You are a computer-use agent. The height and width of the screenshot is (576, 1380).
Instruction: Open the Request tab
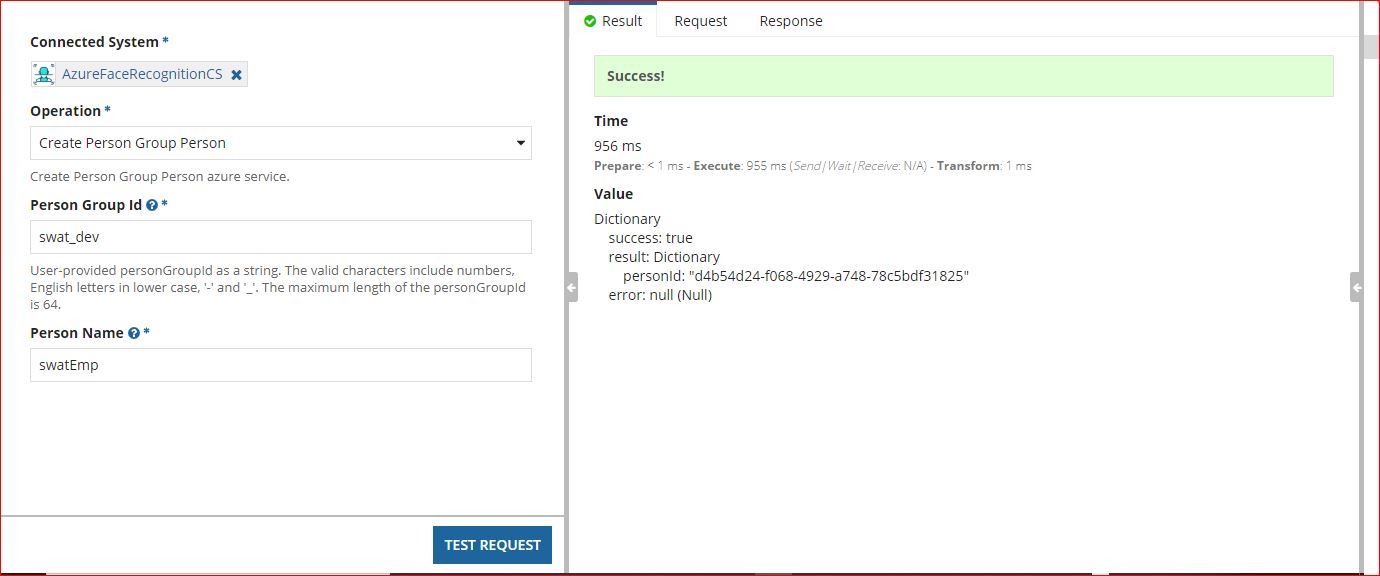pos(700,21)
